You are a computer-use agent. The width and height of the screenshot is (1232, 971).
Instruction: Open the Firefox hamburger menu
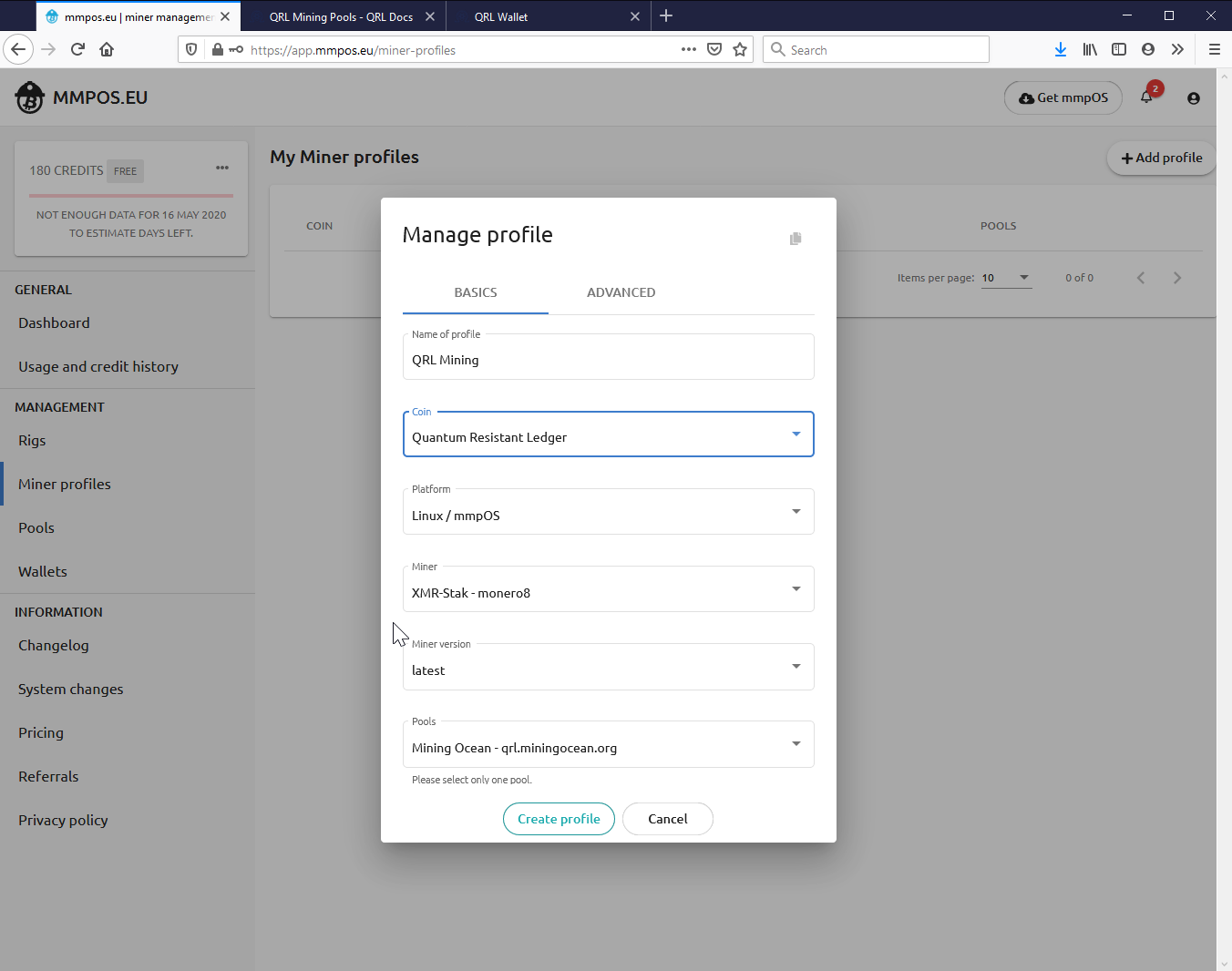point(1215,49)
